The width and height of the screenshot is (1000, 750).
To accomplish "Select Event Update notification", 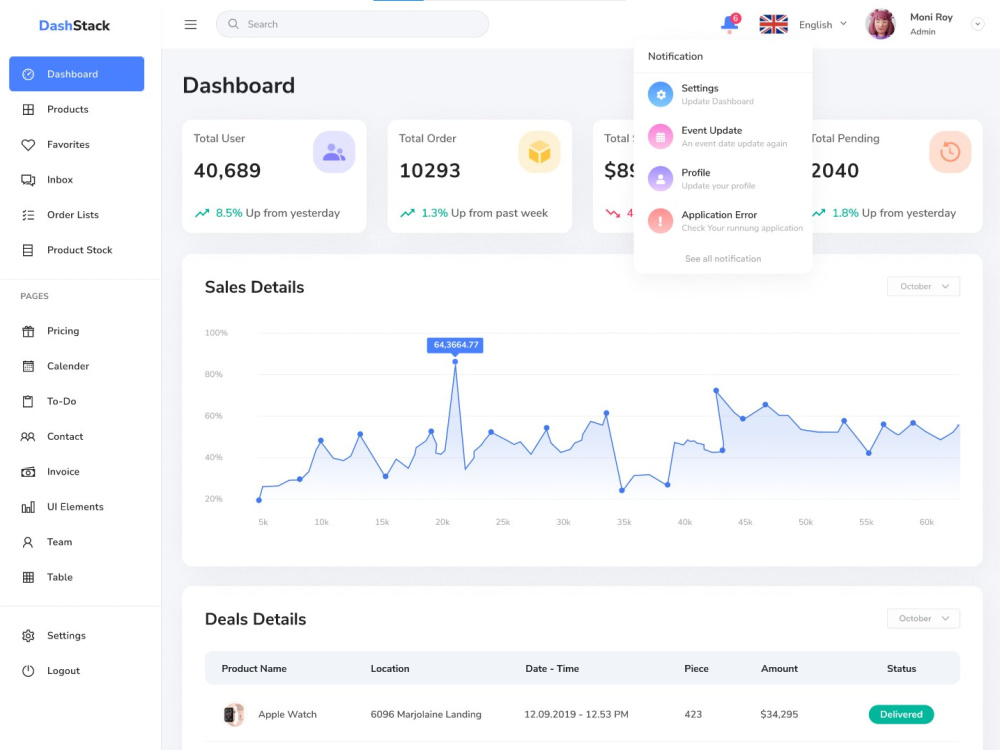I will [x=723, y=136].
